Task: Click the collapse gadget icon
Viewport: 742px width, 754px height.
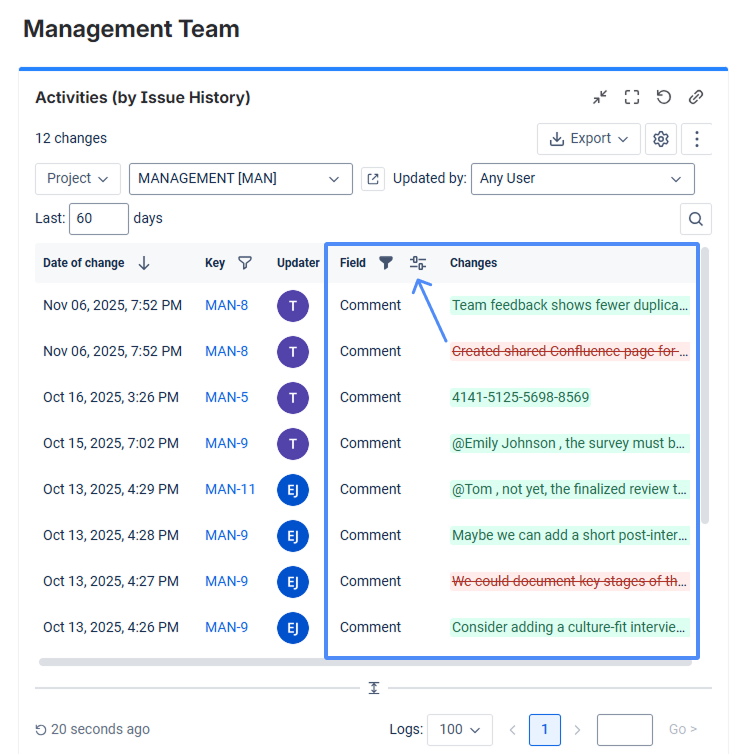Action: (x=600, y=97)
